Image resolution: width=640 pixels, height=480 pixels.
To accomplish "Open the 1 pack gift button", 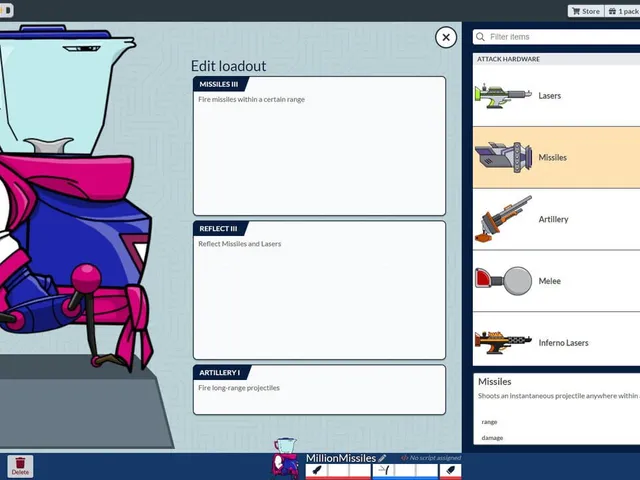I will [x=623, y=11].
